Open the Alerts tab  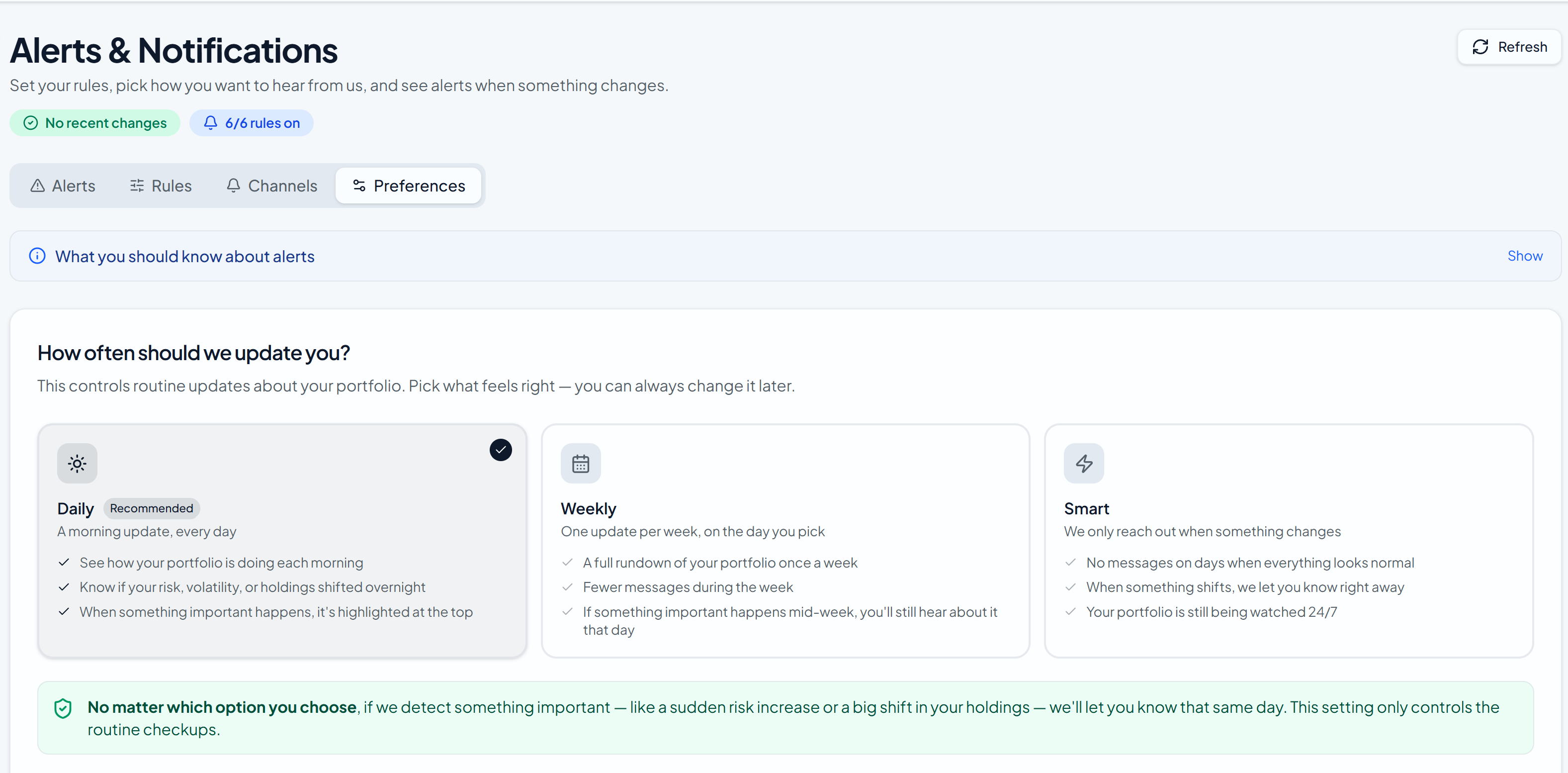[x=63, y=186]
